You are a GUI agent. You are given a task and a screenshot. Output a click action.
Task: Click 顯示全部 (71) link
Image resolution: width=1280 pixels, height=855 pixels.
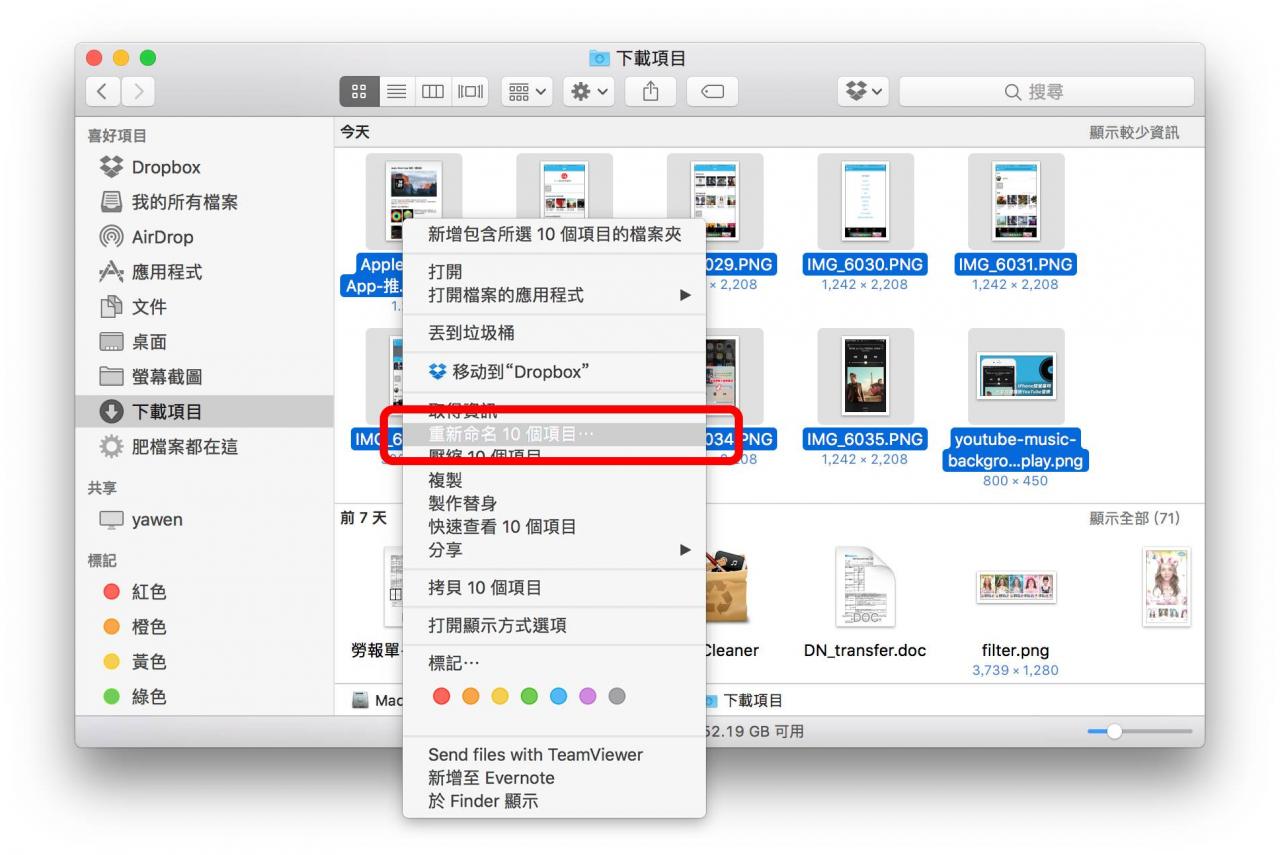(x=1134, y=518)
